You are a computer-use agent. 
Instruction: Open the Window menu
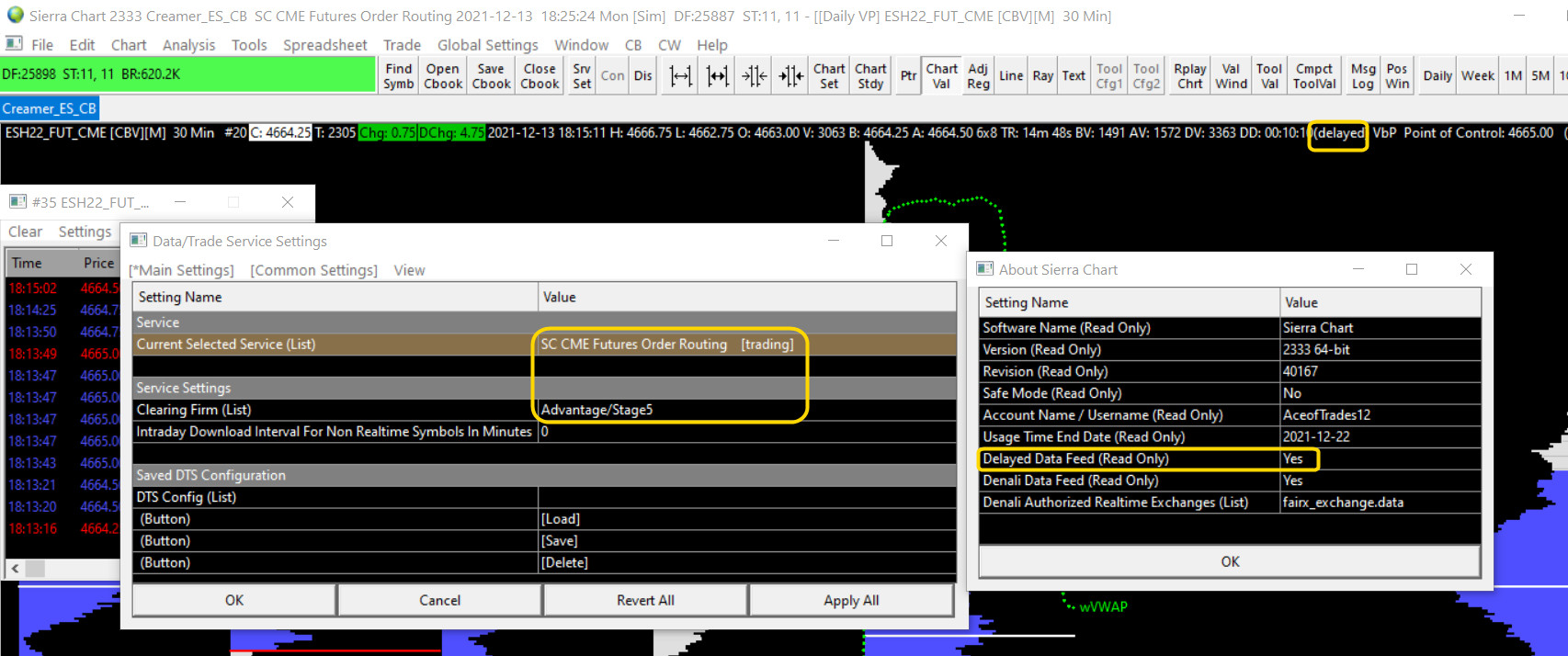[x=581, y=44]
